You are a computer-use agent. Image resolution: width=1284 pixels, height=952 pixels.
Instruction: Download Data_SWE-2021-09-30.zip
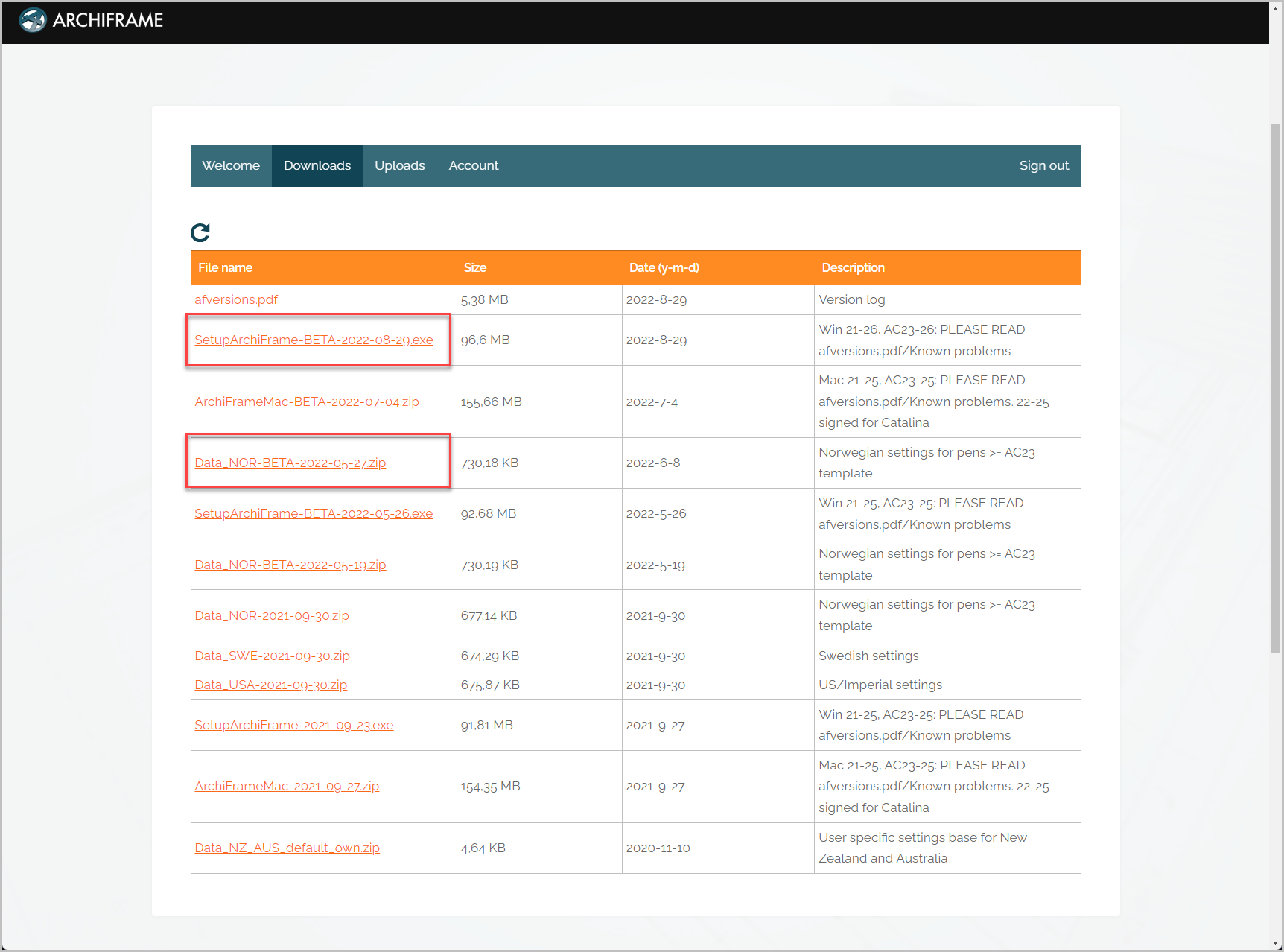[x=272, y=656]
